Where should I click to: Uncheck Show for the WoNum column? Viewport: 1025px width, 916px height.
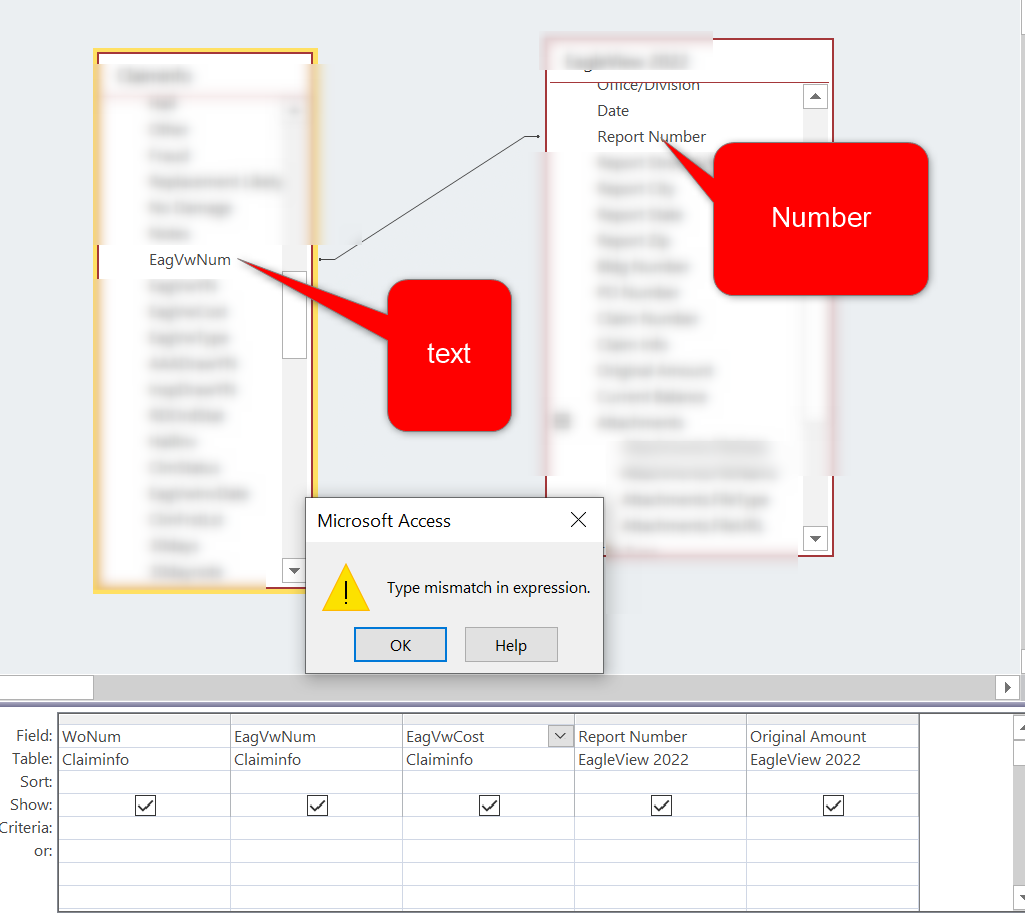pos(144,805)
